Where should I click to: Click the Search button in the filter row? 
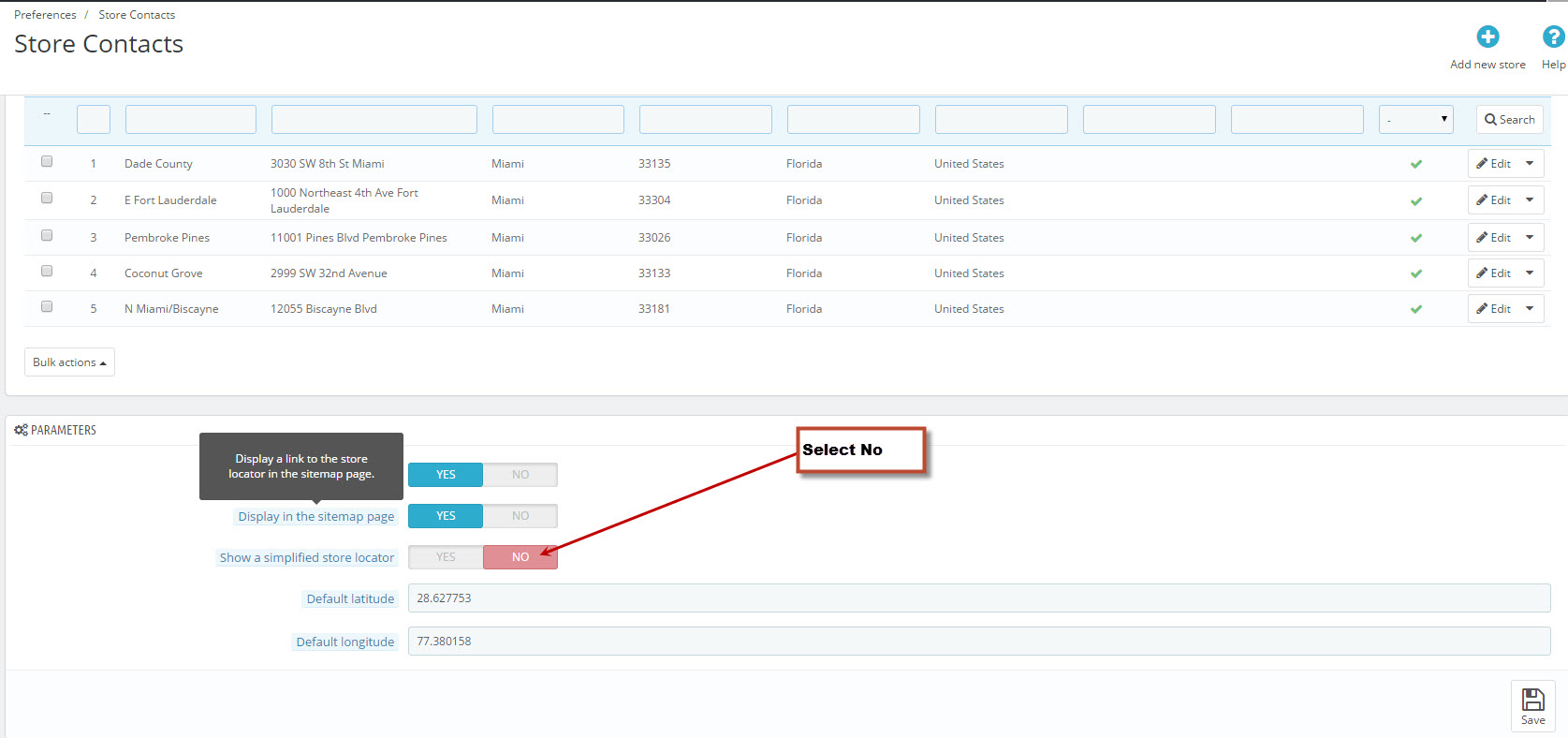pyautogui.click(x=1509, y=120)
